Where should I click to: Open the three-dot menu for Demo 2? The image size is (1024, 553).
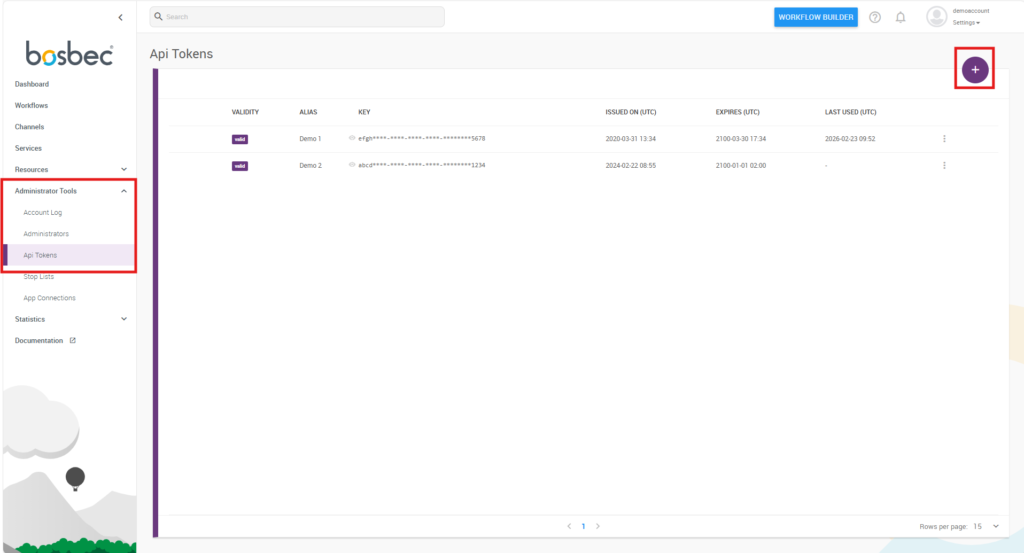click(944, 165)
